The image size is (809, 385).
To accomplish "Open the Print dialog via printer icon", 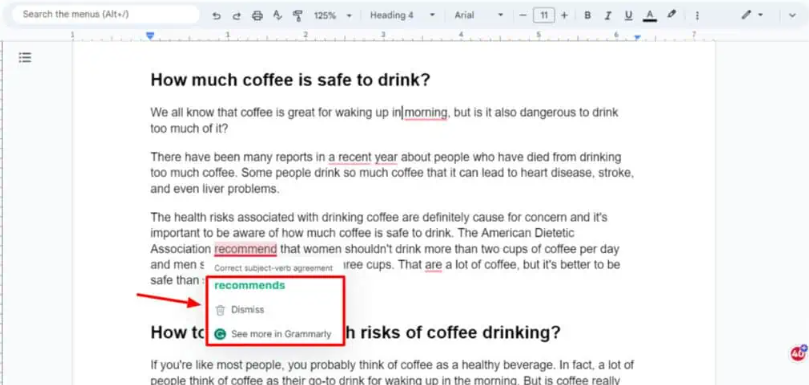I will 257,15.
